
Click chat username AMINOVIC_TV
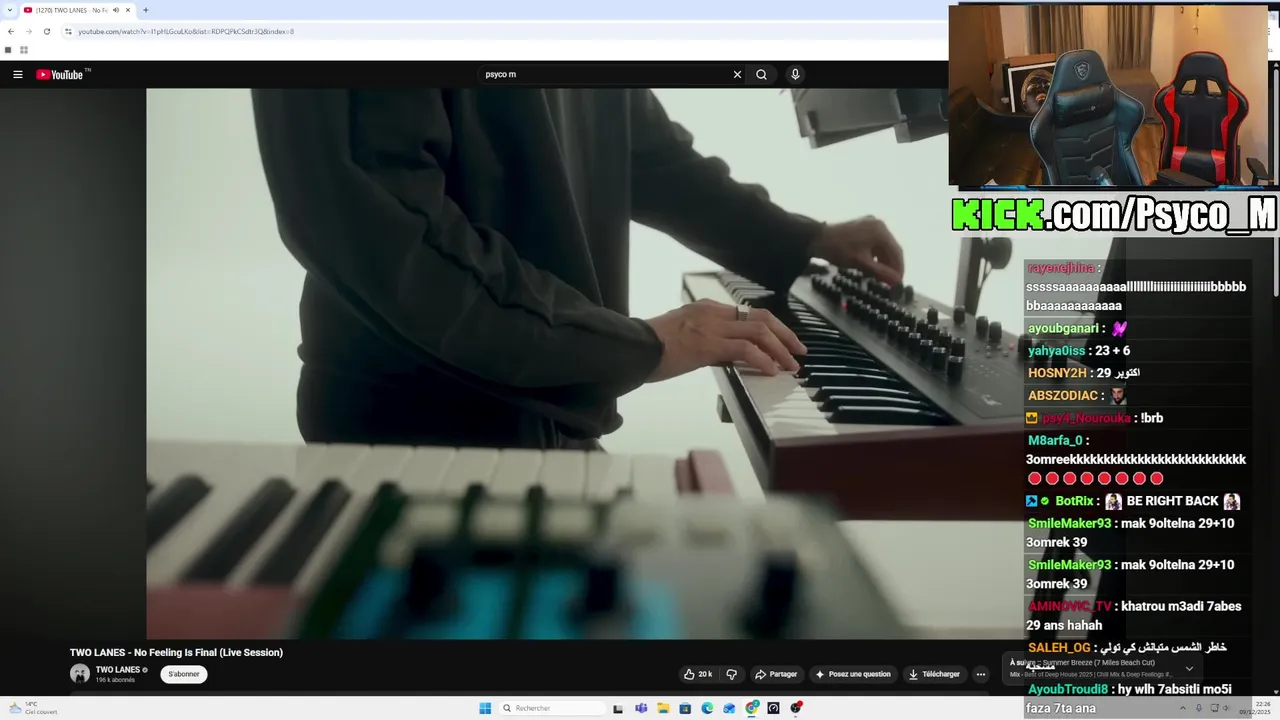tap(1069, 606)
